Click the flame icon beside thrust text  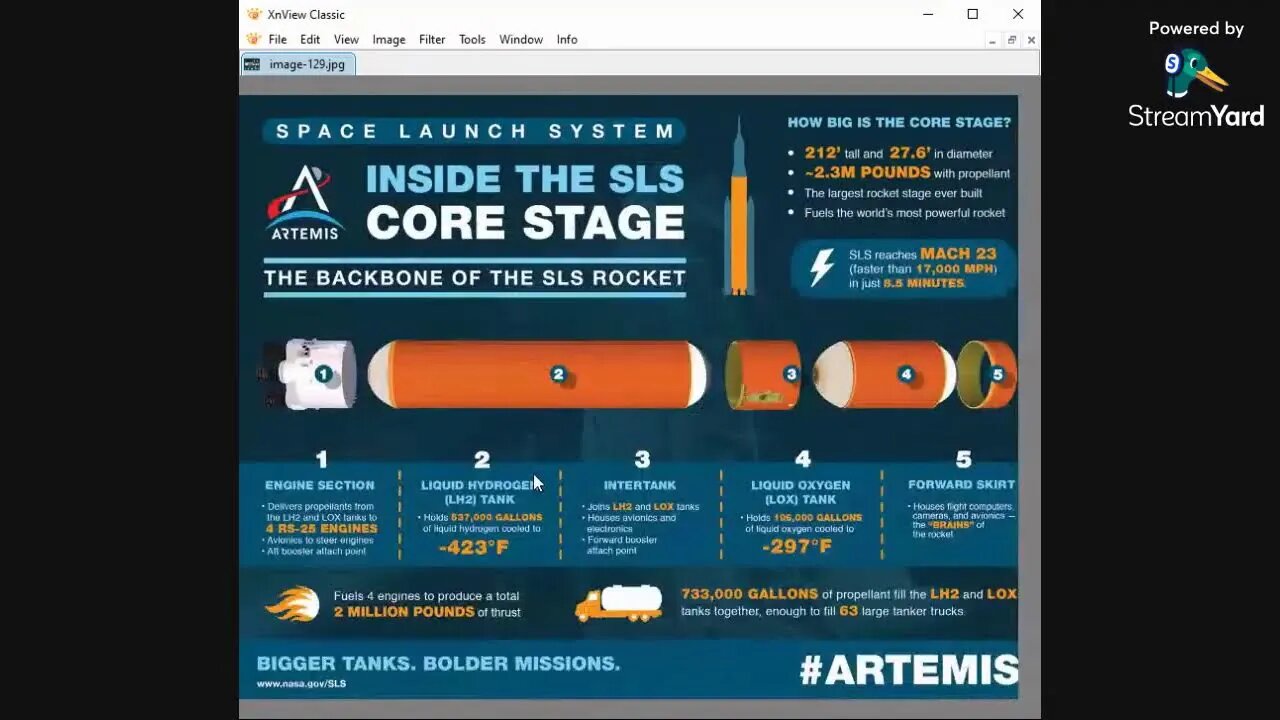pyautogui.click(x=292, y=604)
